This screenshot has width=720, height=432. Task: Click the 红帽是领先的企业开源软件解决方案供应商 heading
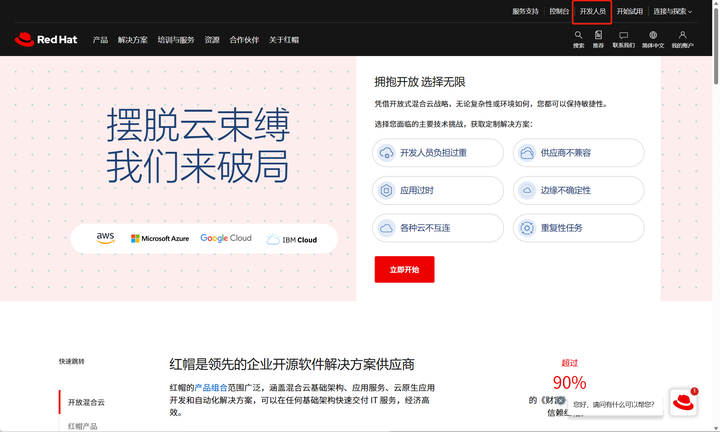pyautogui.click(x=292, y=365)
